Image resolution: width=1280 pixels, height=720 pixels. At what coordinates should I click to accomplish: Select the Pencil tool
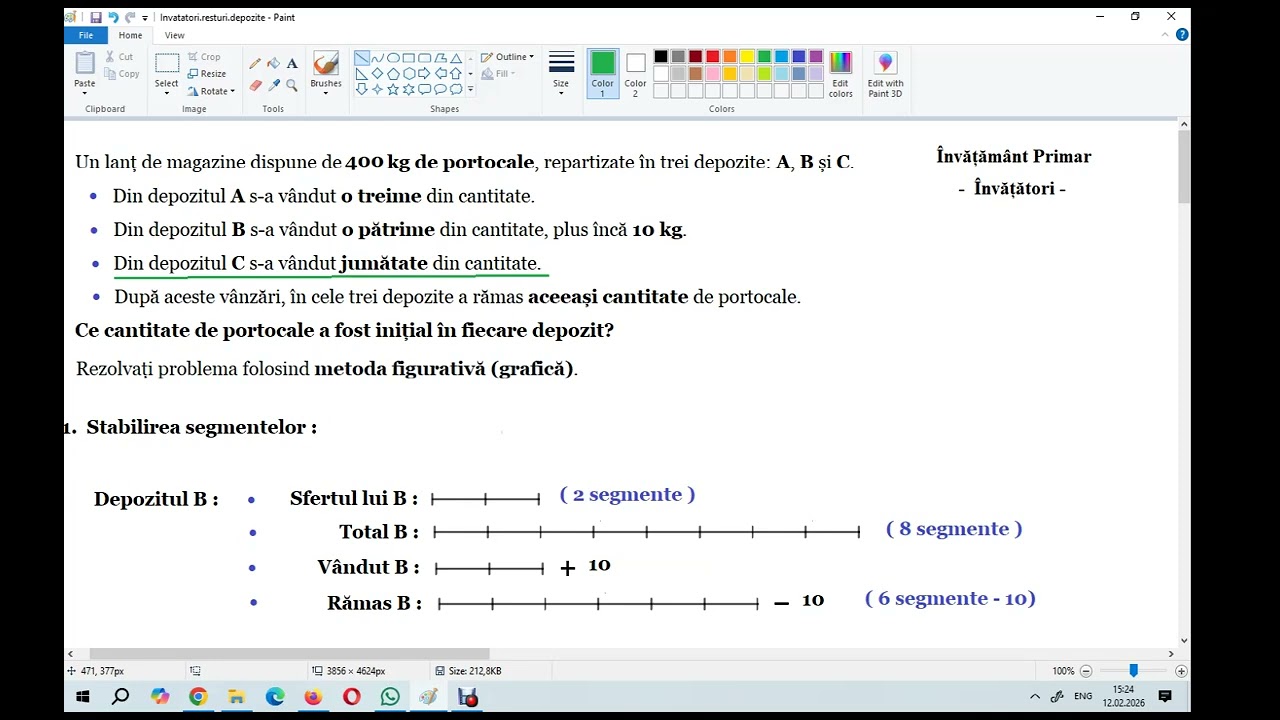(x=255, y=63)
